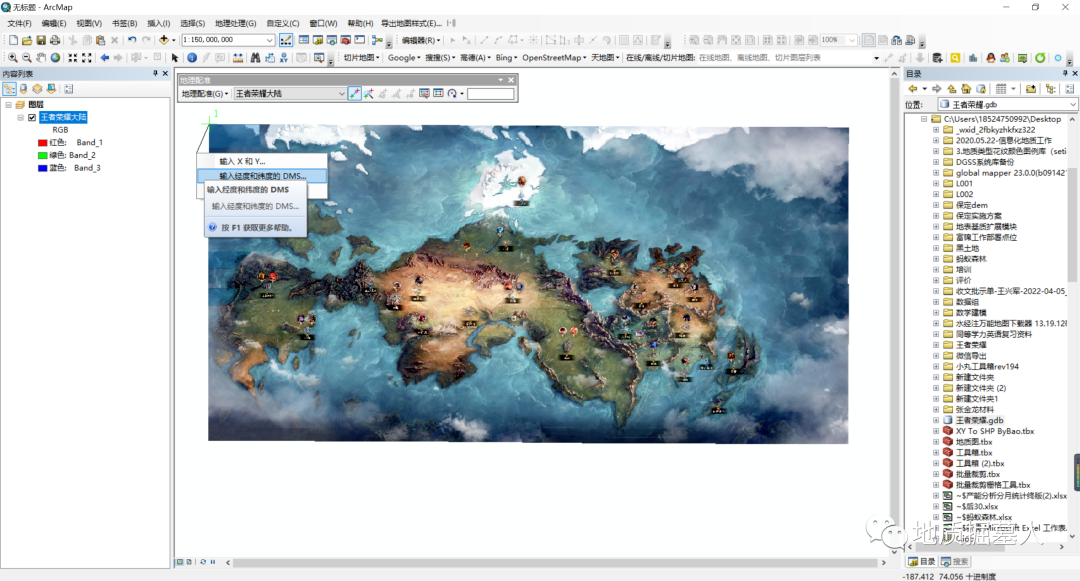Click the yellow search icon in toolbar
This screenshot has height=581, width=1080.
955,58
